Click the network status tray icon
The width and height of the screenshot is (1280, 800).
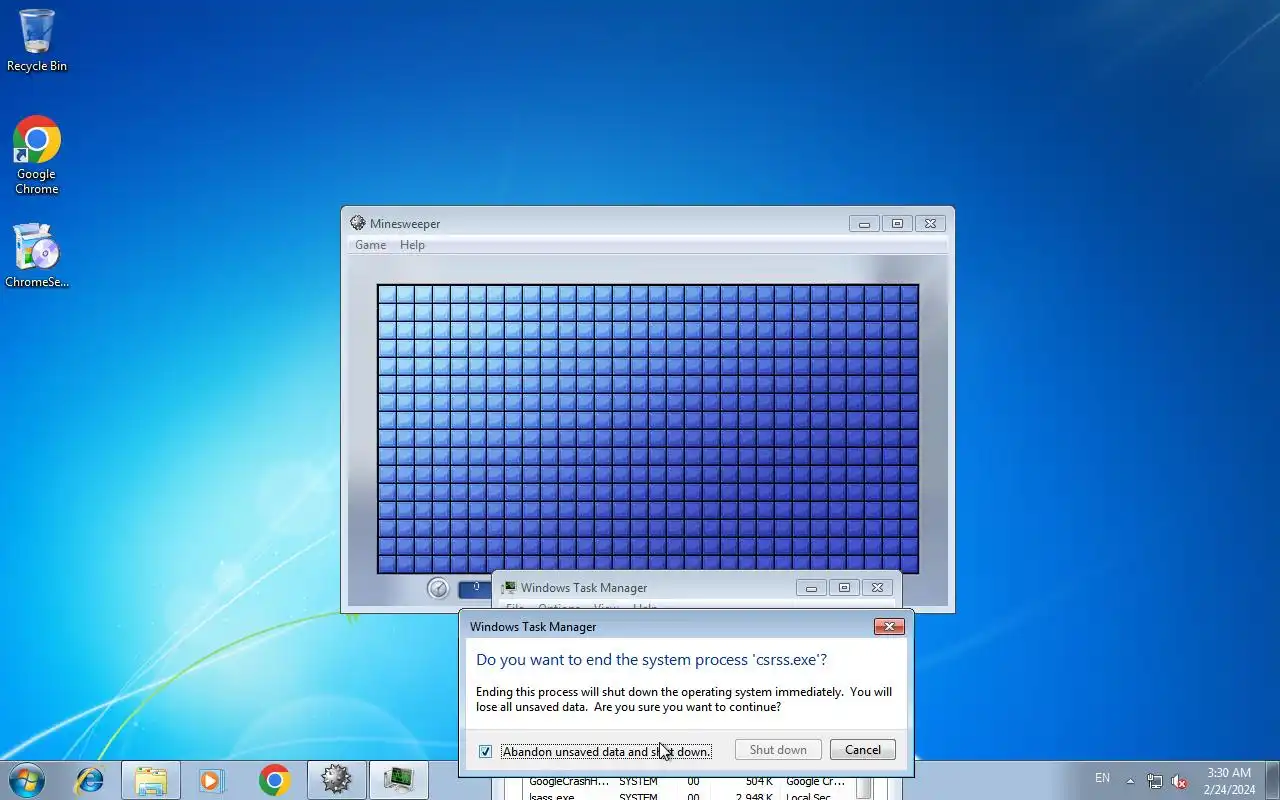1155,781
